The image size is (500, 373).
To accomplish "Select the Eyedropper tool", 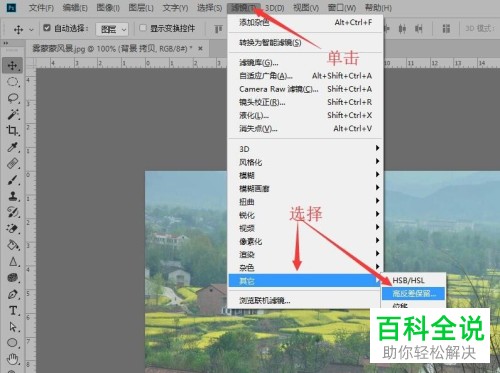I will pyautogui.click(x=12, y=147).
